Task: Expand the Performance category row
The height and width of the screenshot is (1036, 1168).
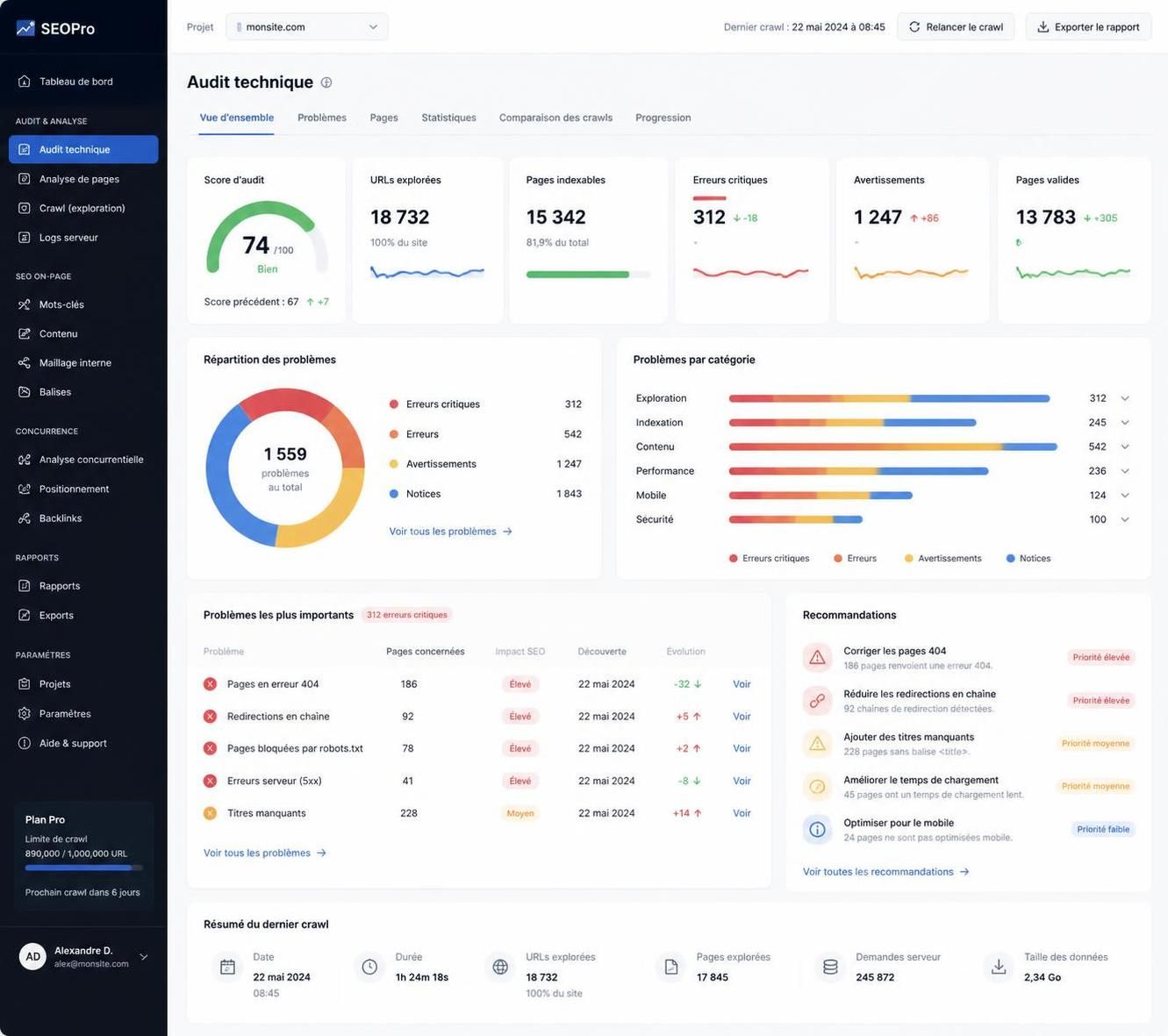Action: click(x=1125, y=471)
